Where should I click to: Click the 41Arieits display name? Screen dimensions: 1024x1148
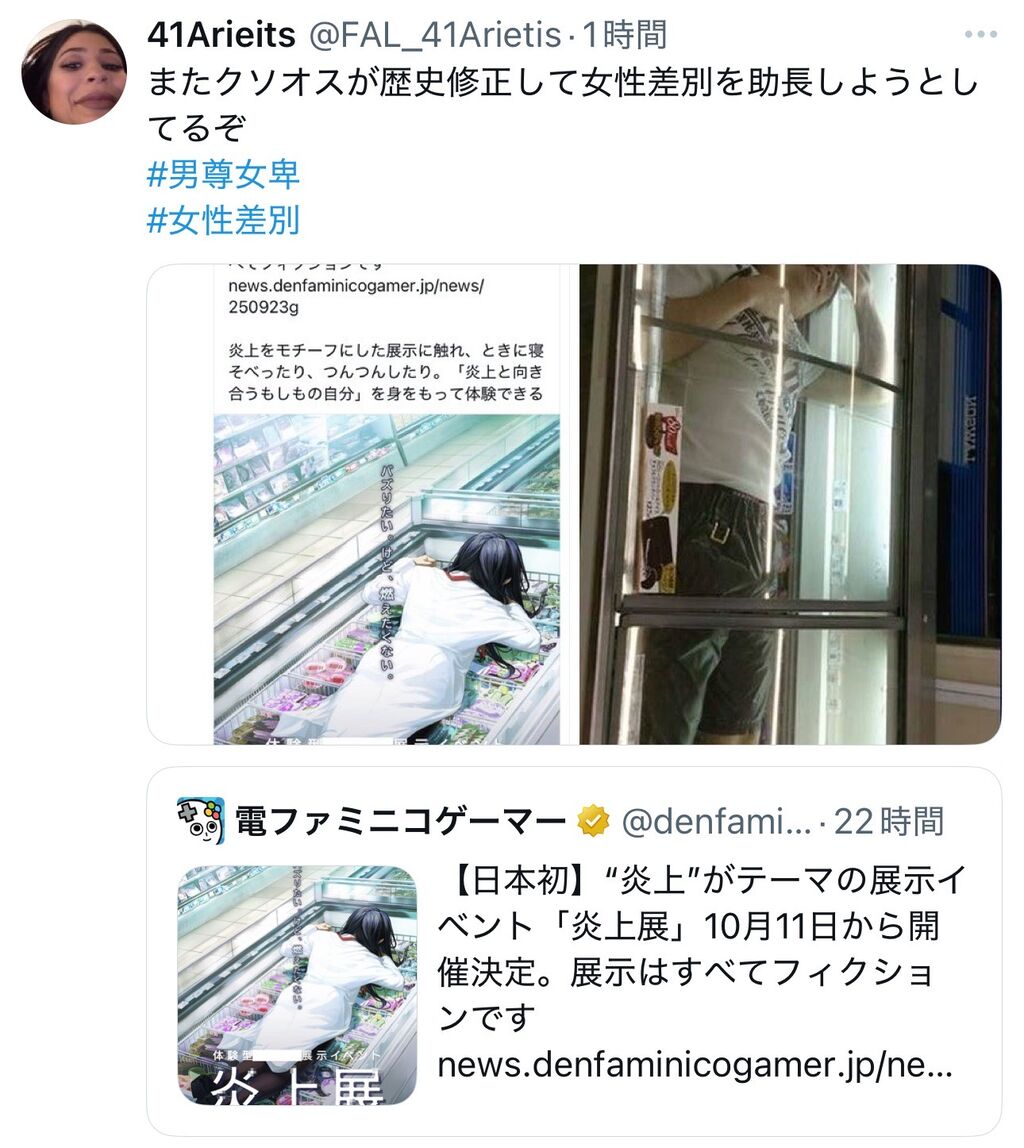(x=221, y=34)
